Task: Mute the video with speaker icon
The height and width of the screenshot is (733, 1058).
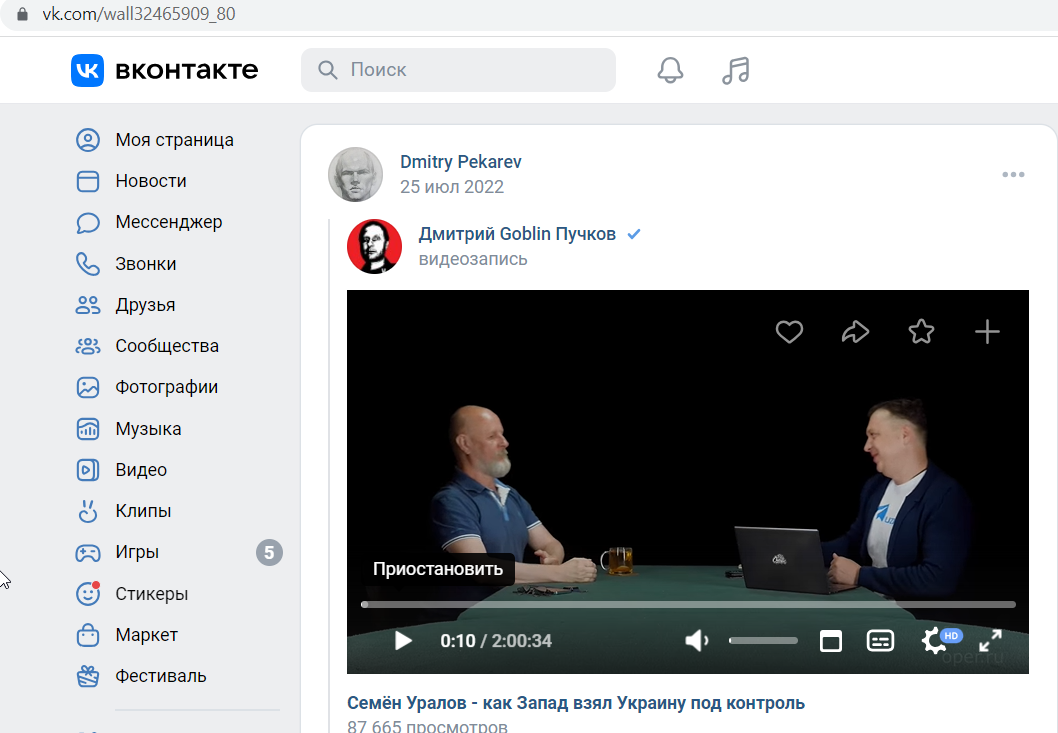Action: tap(697, 641)
